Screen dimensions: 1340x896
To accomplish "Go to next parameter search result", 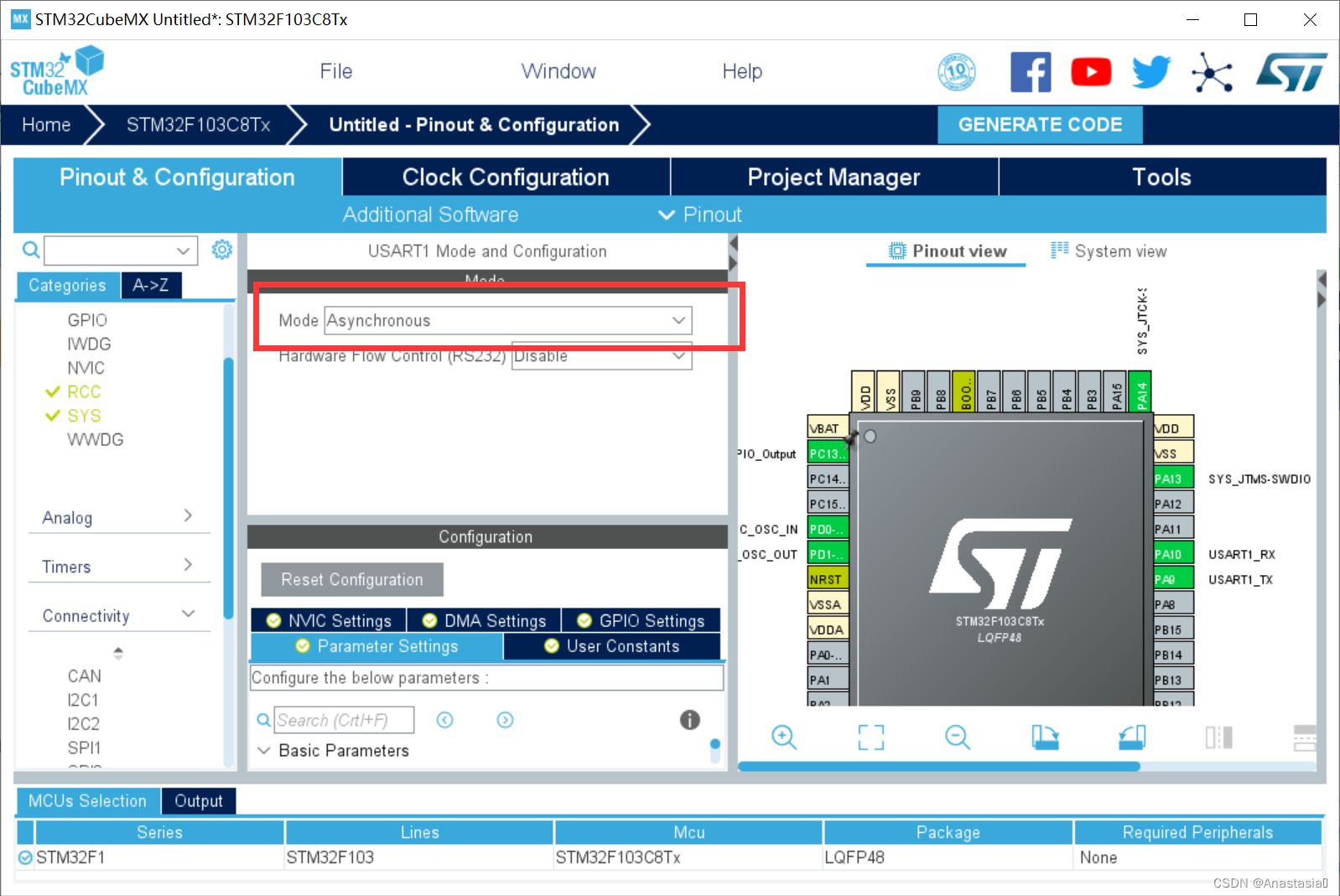I will (505, 720).
